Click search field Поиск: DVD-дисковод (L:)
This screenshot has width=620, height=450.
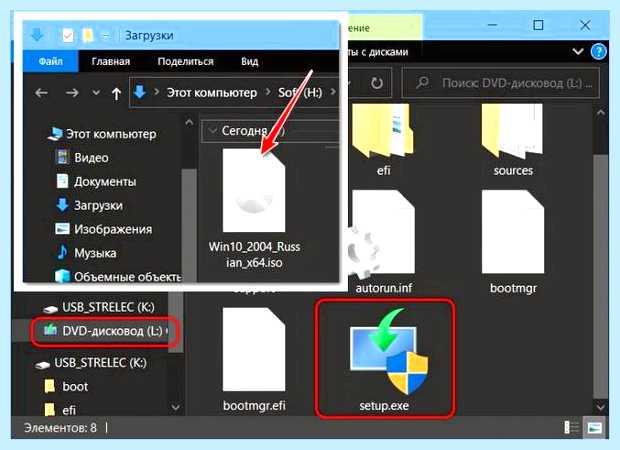click(501, 83)
